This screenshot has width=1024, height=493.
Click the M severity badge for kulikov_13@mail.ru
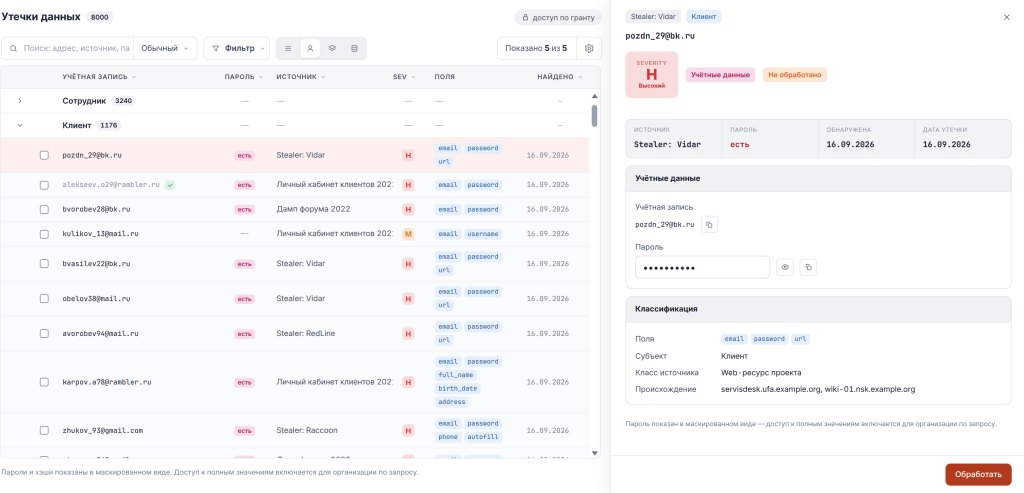click(408, 234)
